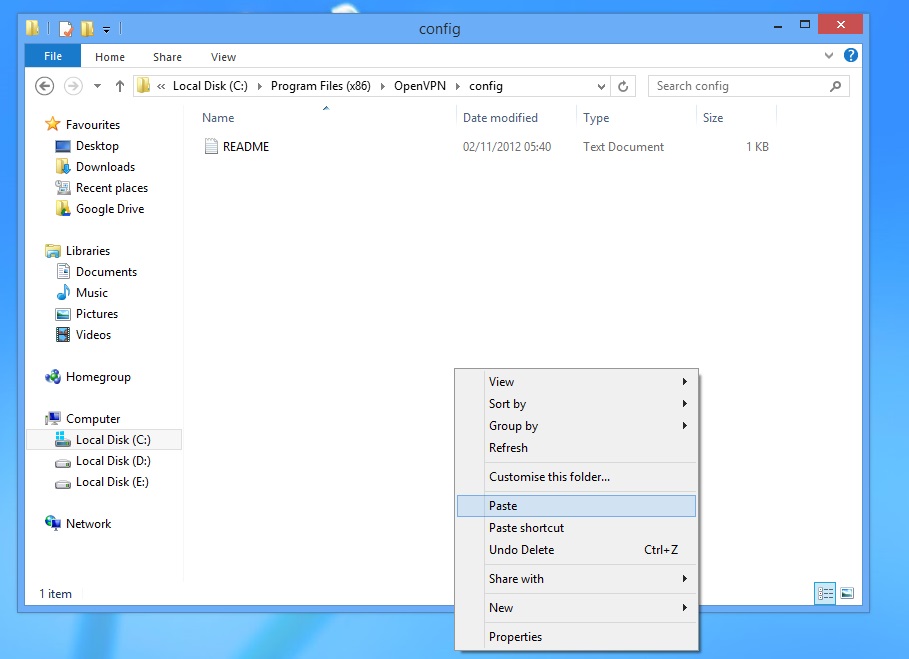Click the New folder quick access icon
Viewport: 909px width, 659px height.
[88, 28]
